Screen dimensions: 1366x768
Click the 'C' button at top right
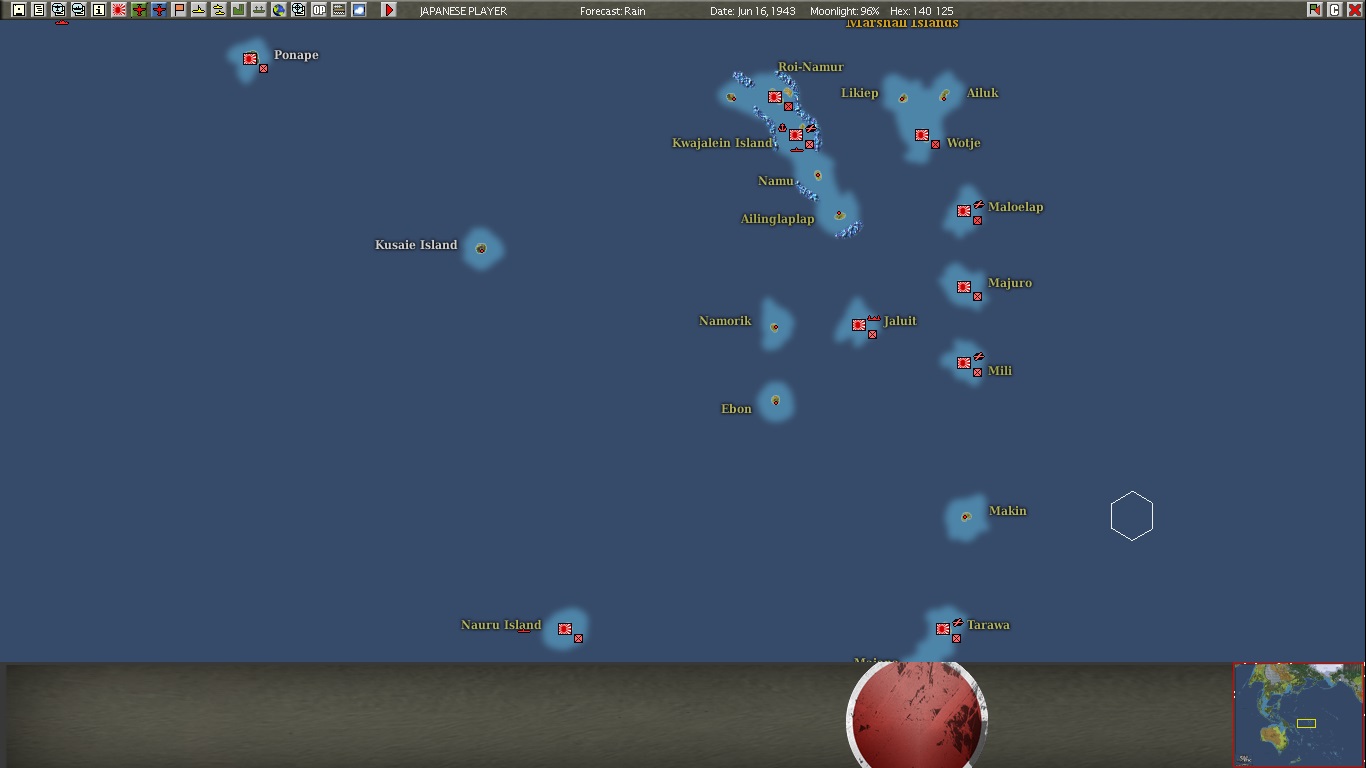tap(1334, 10)
